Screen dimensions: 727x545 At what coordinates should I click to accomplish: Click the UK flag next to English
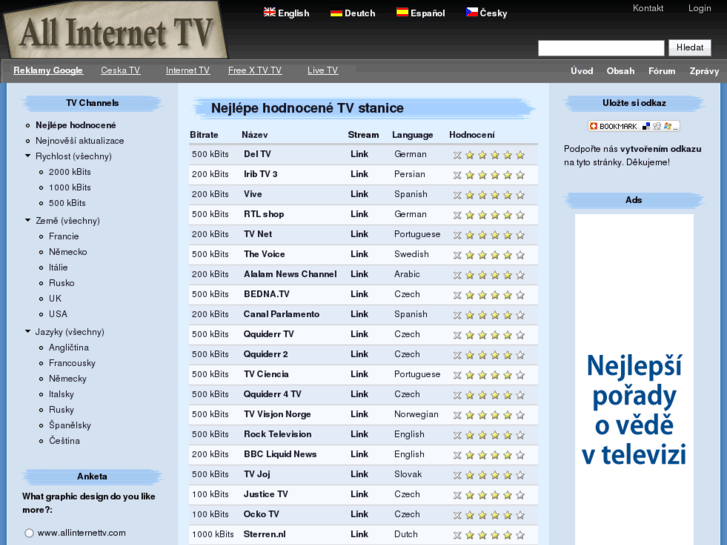[269, 13]
